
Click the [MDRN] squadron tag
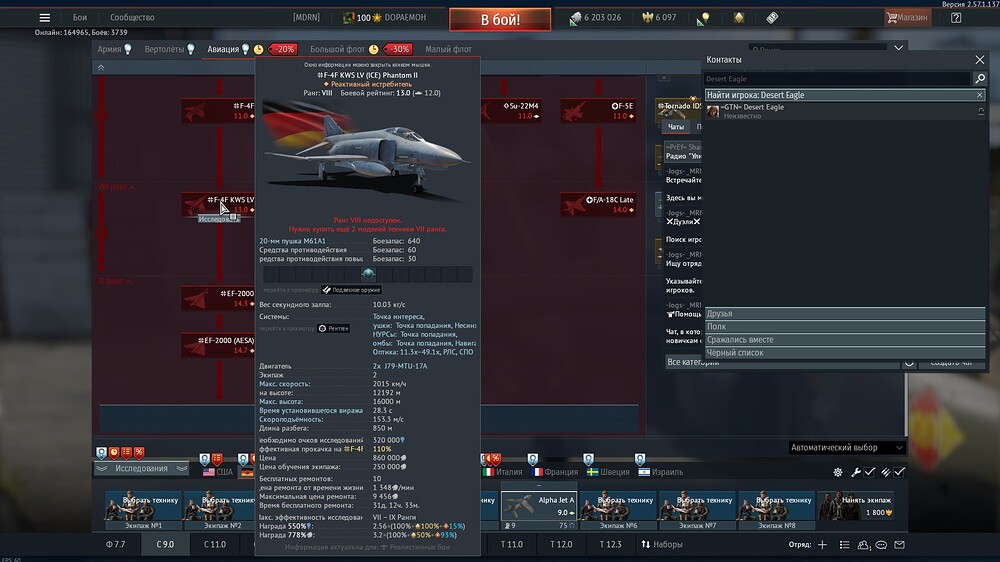(306, 17)
